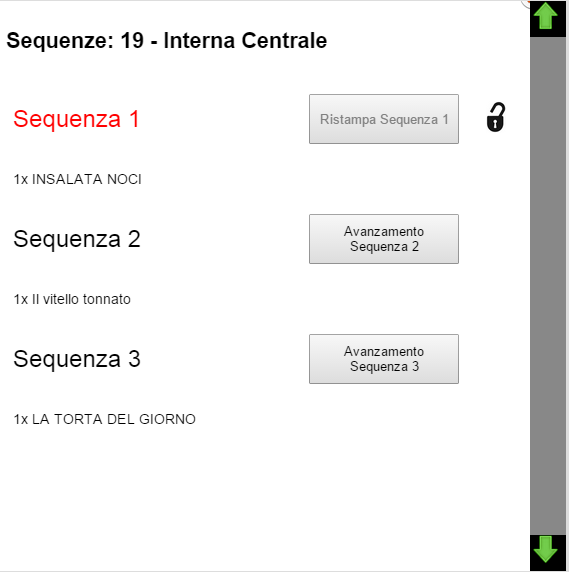569x572 pixels.
Task: Select the Sequenza 2 heading
Action: [x=77, y=239]
